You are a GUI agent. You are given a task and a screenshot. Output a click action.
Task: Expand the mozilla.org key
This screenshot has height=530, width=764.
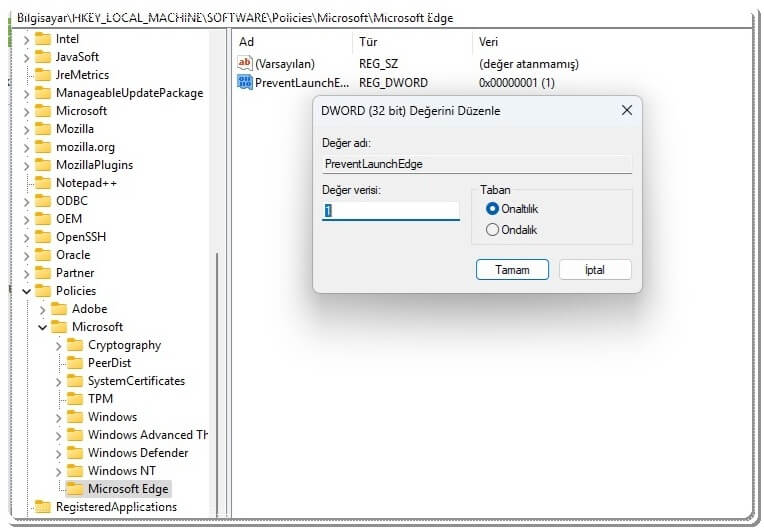click(26, 148)
